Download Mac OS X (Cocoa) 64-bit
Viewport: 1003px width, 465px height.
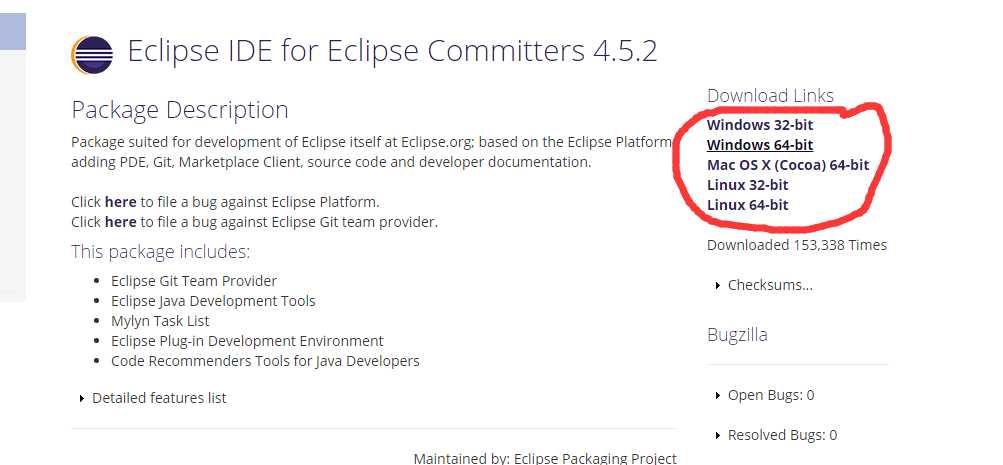[788, 165]
